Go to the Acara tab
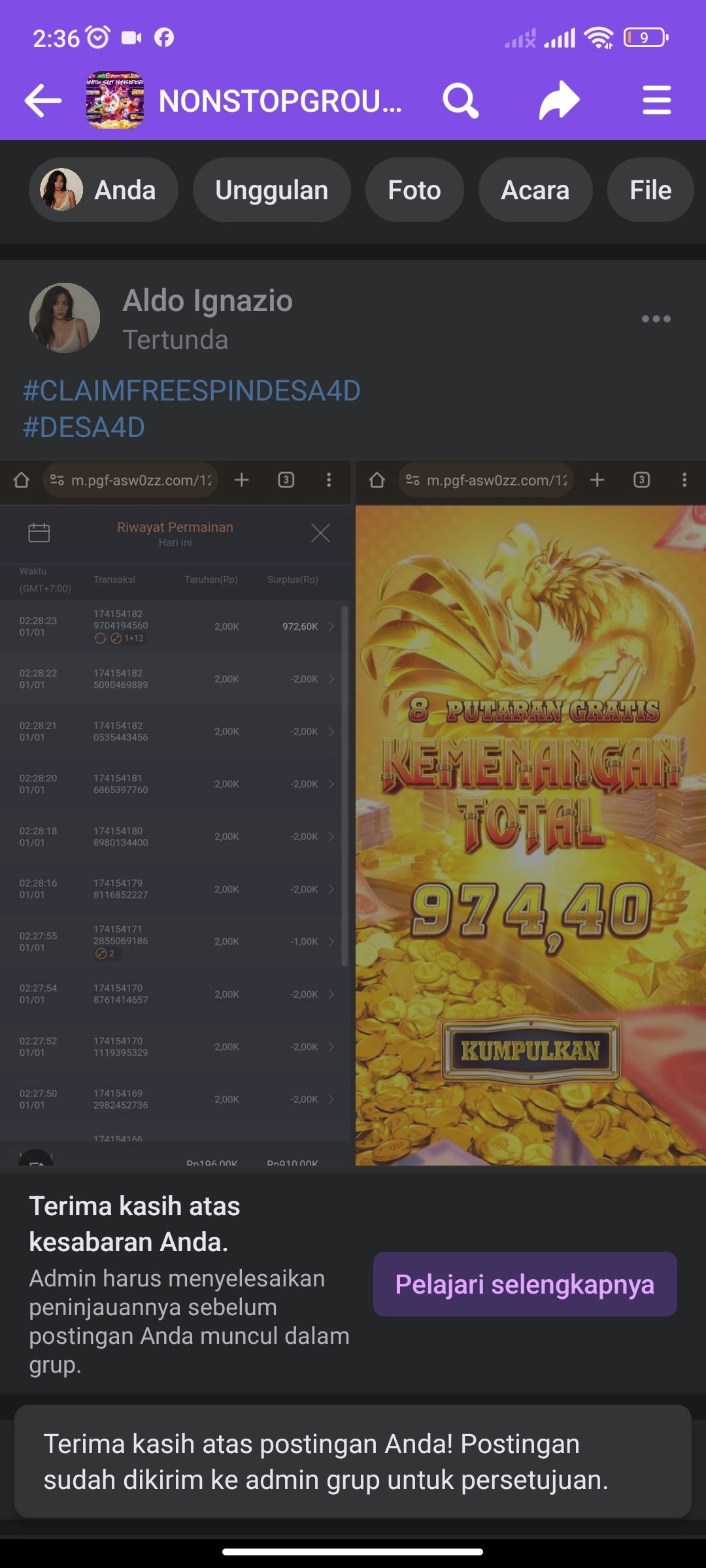Image resolution: width=706 pixels, height=1568 pixels. point(535,190)
